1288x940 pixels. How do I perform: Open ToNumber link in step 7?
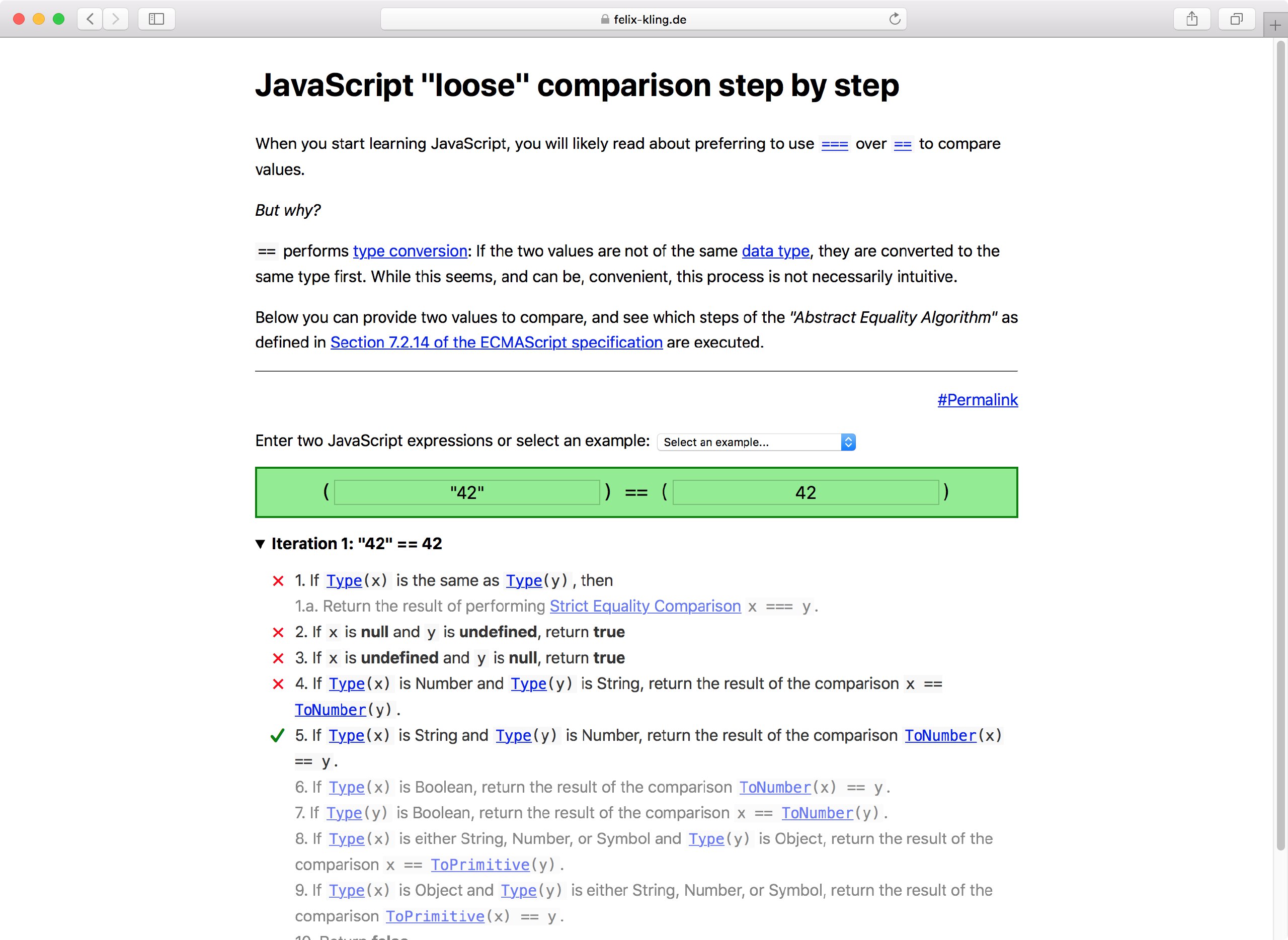(817, 813)
